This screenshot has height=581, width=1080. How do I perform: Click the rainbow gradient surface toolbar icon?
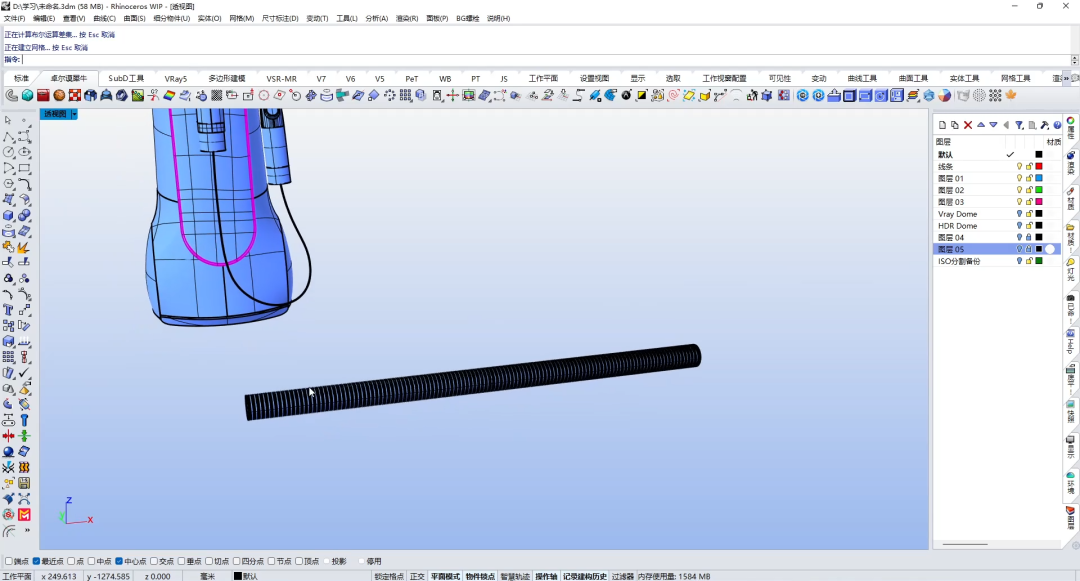(169, 95)
